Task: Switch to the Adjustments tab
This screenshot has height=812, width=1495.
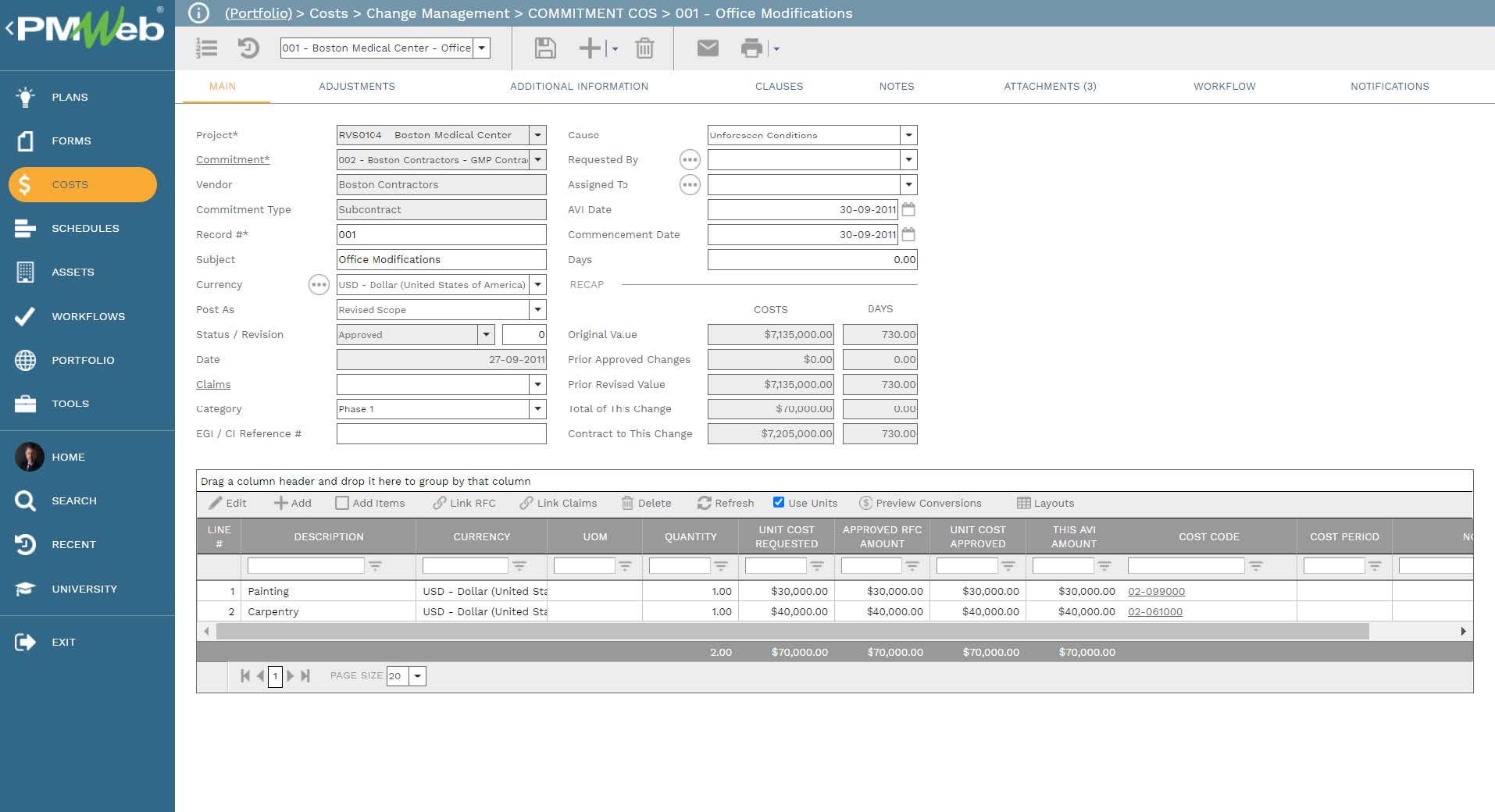Action: tap(356, 87)
